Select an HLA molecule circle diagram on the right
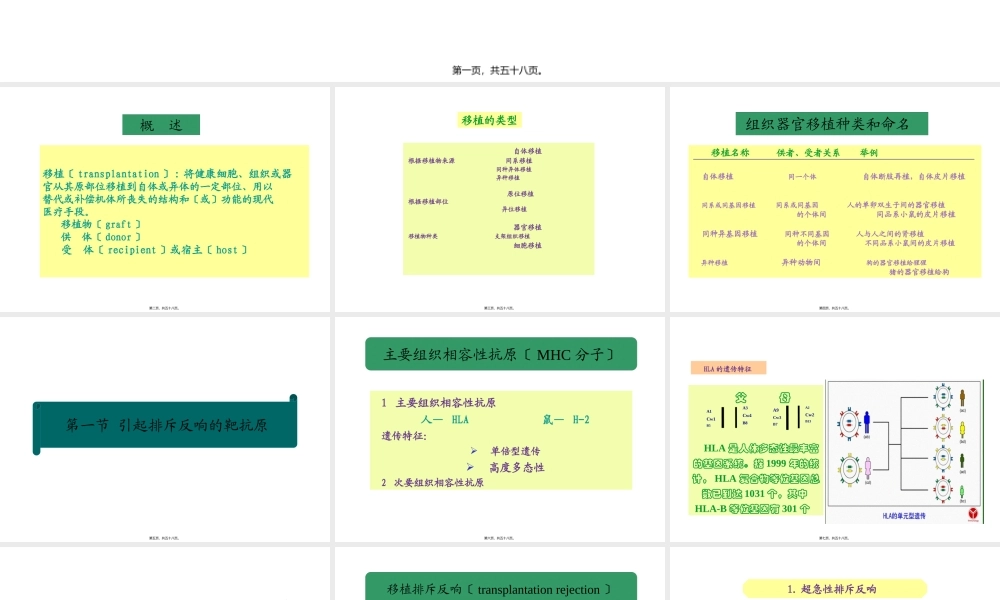This screenshot has width=1000, height=600. pos(943,397)
